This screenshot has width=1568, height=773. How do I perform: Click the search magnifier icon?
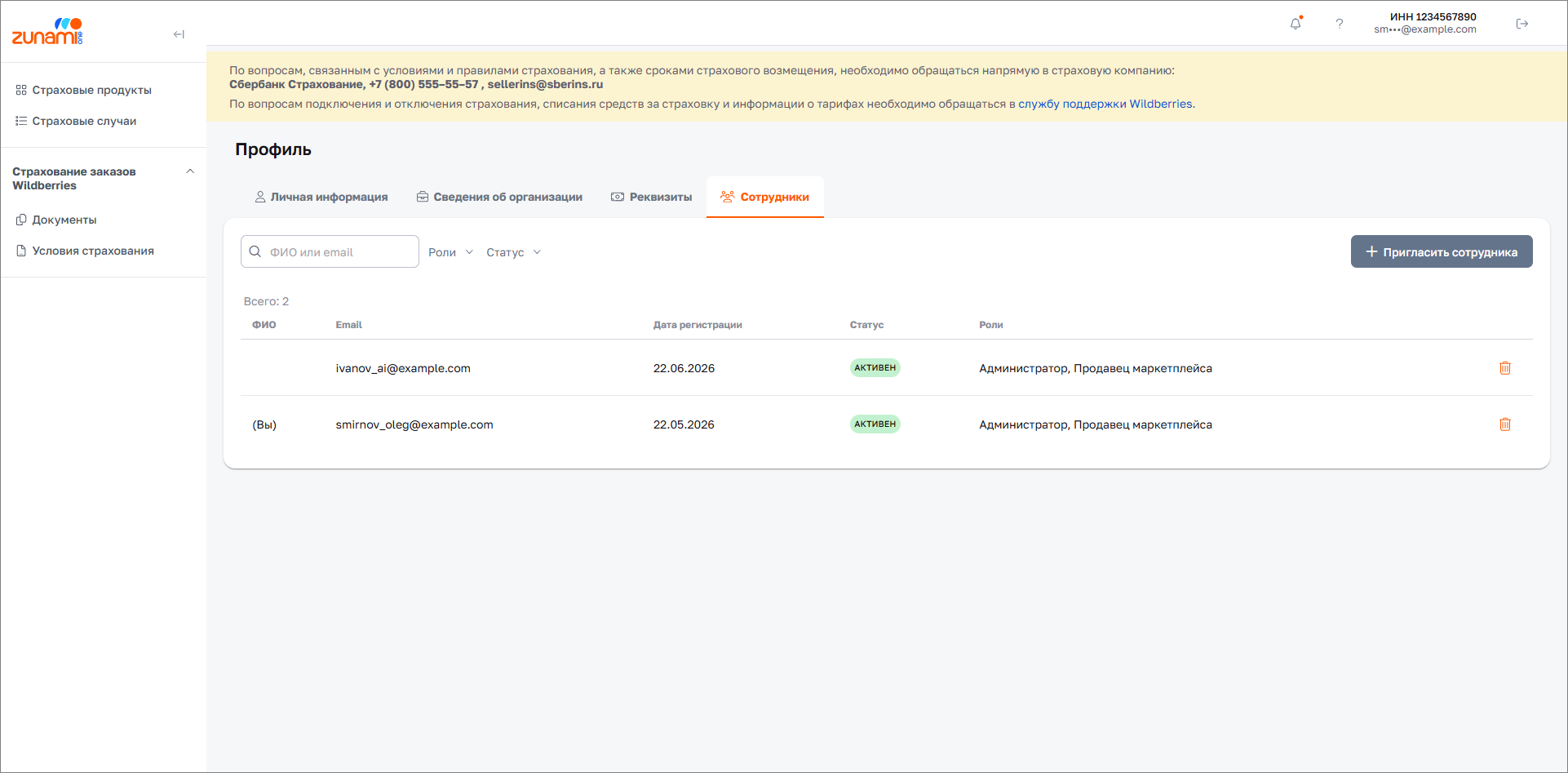[255, 251]
